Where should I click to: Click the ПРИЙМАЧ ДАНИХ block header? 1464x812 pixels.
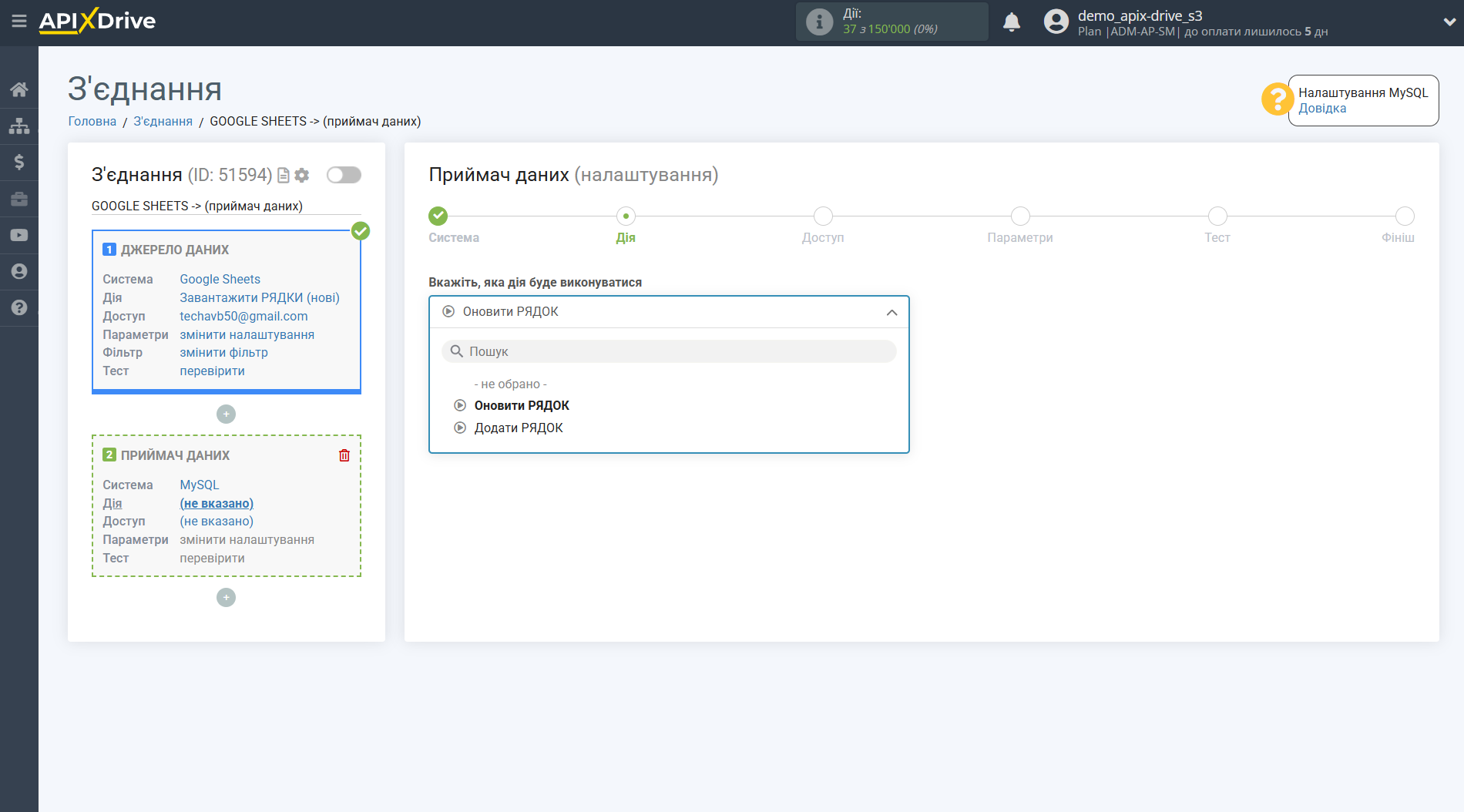[x=175, y=455]
